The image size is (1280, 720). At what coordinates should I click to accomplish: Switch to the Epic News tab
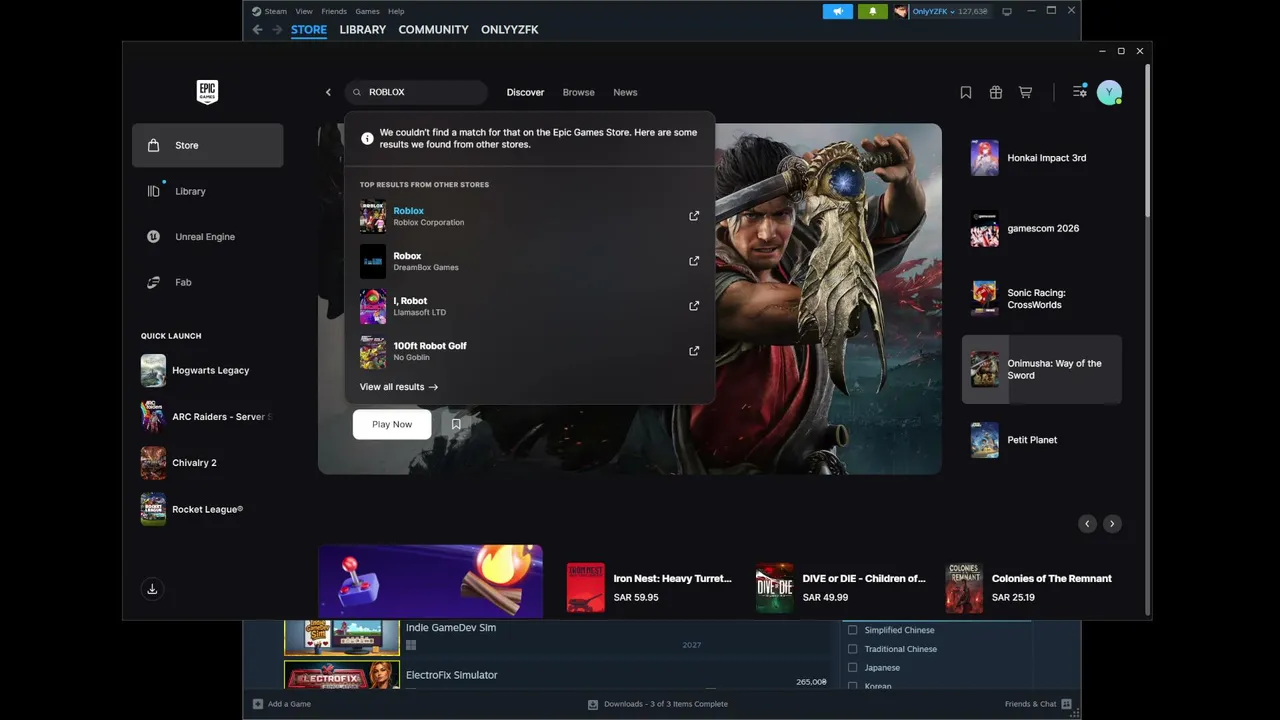pyautogui.click(x=625, y=92)
